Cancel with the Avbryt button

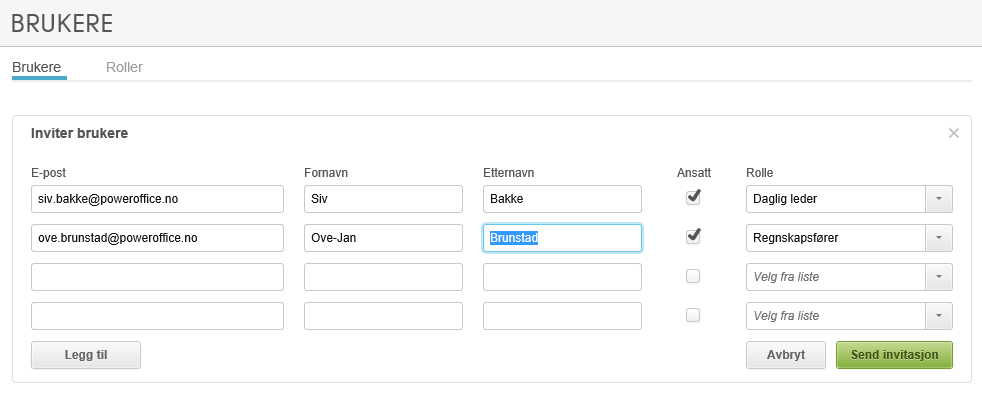(786, 355)
